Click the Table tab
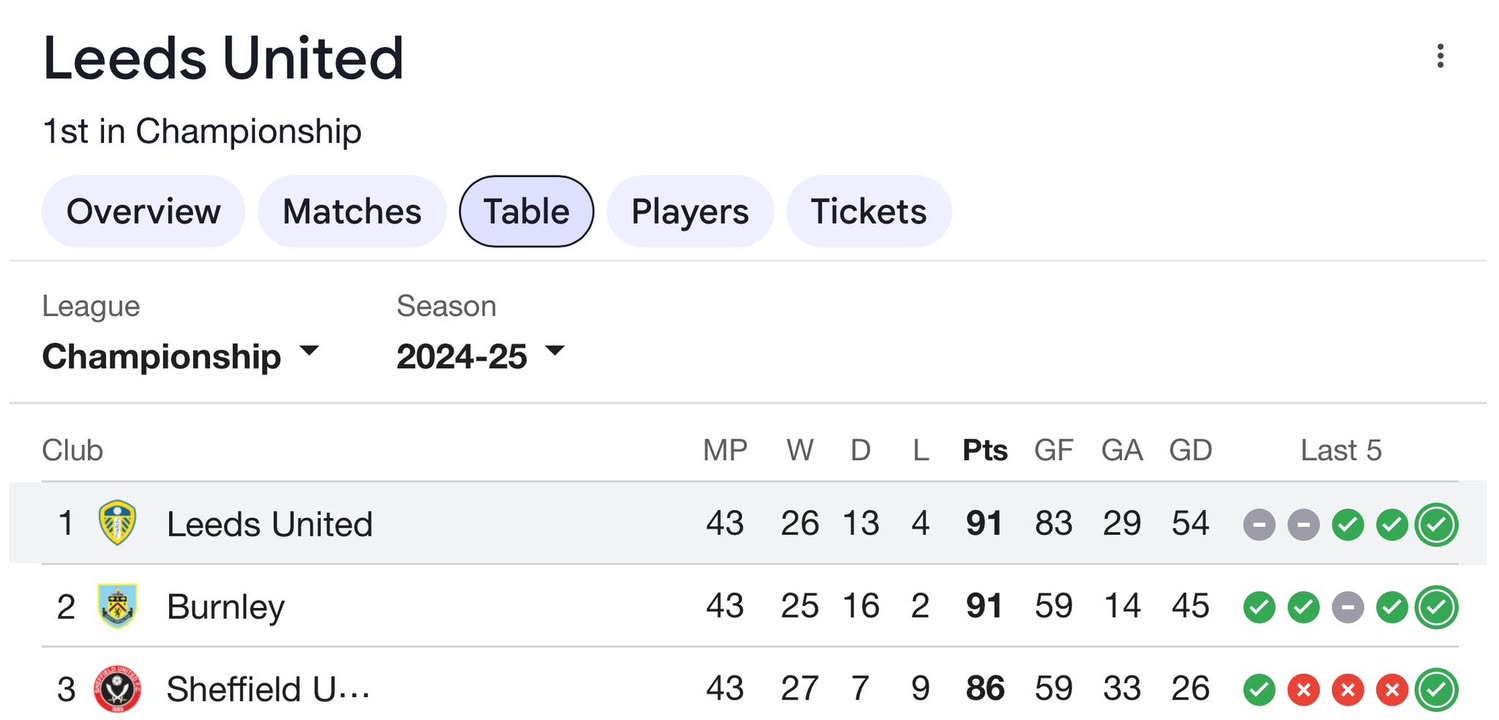The image size is (1499, 720). [x=526, y=211]
